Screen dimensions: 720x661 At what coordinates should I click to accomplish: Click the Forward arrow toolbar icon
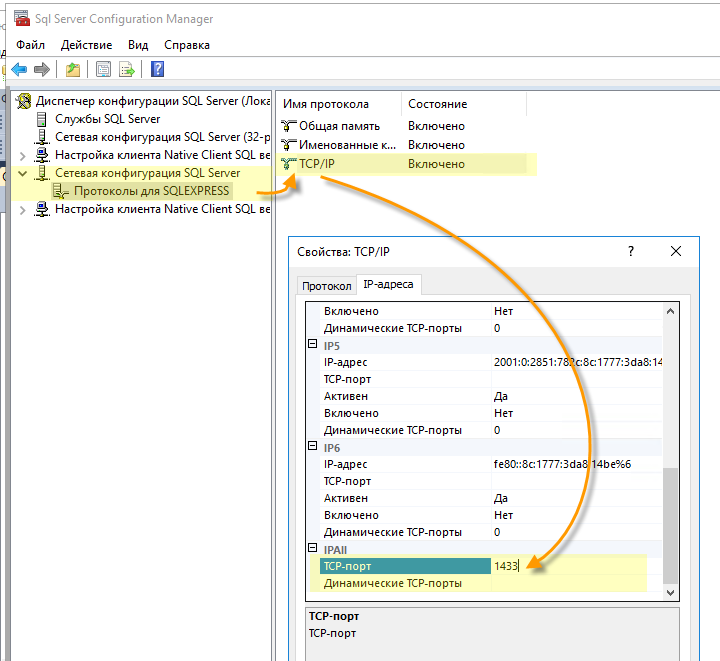click(41, 69)
